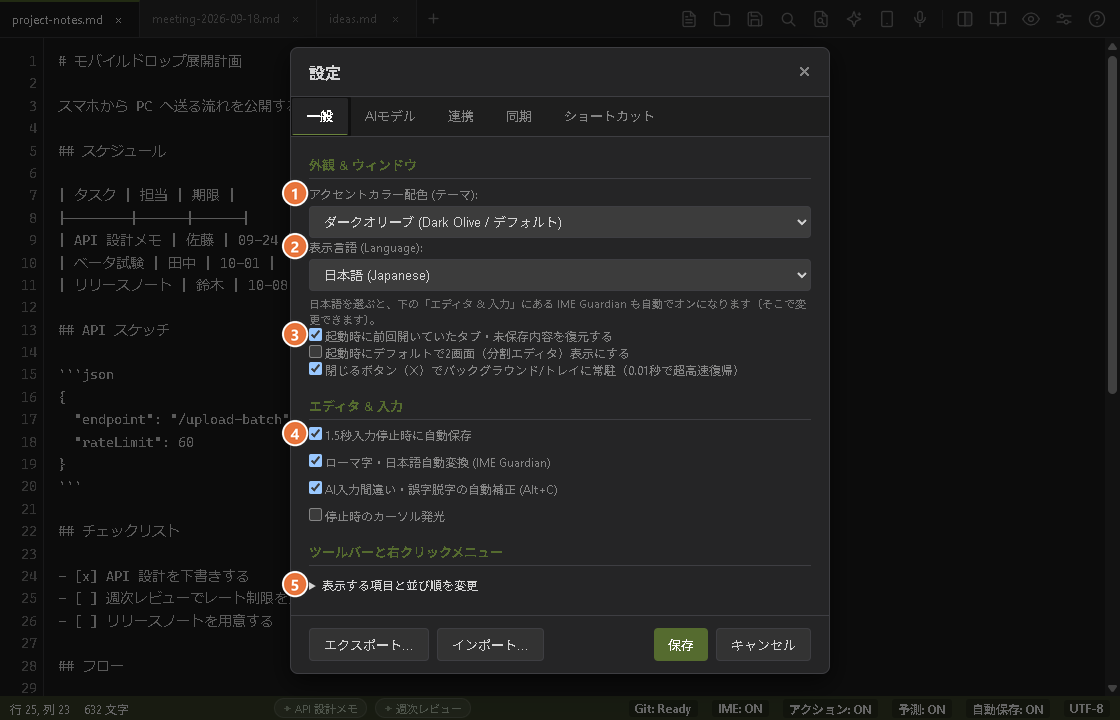This screenshot has width=1120, height=720.
Task: Switch to the 連携 tab
Action: [x=461, y=116]
